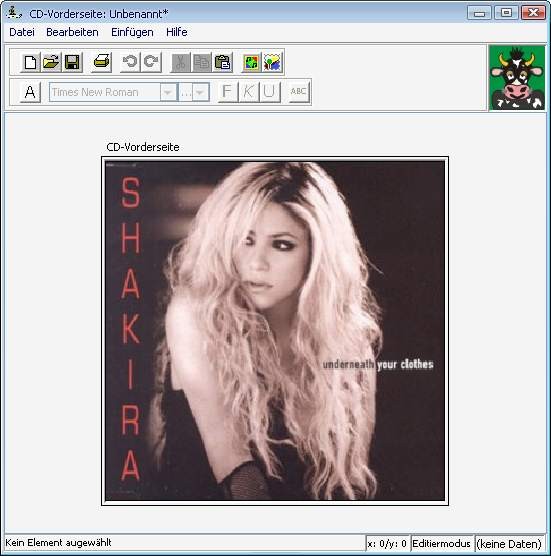Toggle underline formatting with U button
Screen dimensions: 551x556
(270, 92)
